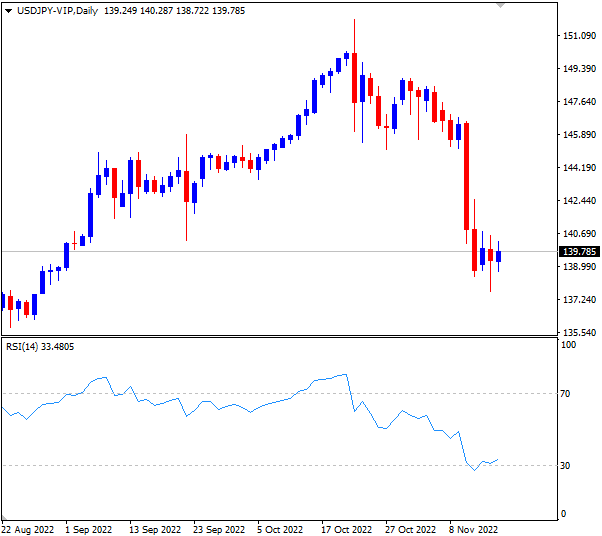Screen dimensions: 602x536
Task: Click the USDJPY-VIP,Daily chart title
Action: point(58,11)
